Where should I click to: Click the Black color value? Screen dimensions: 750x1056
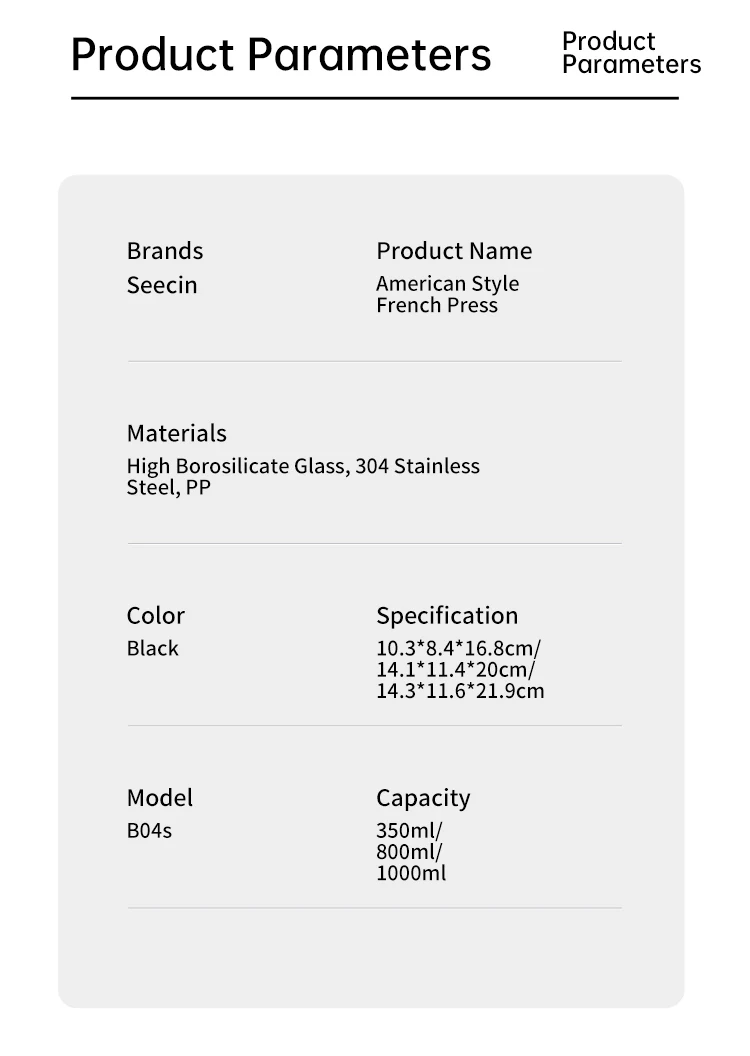click(153, 648)
